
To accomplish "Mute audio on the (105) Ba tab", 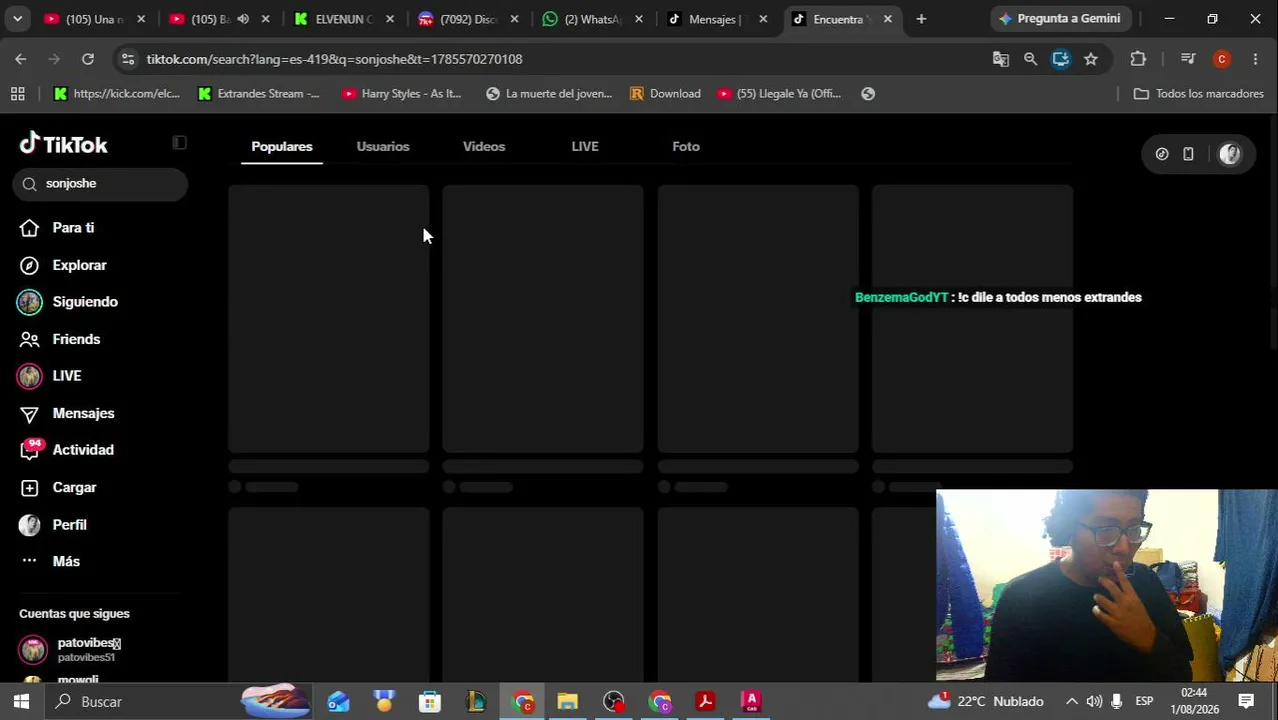I will point(243,19).
